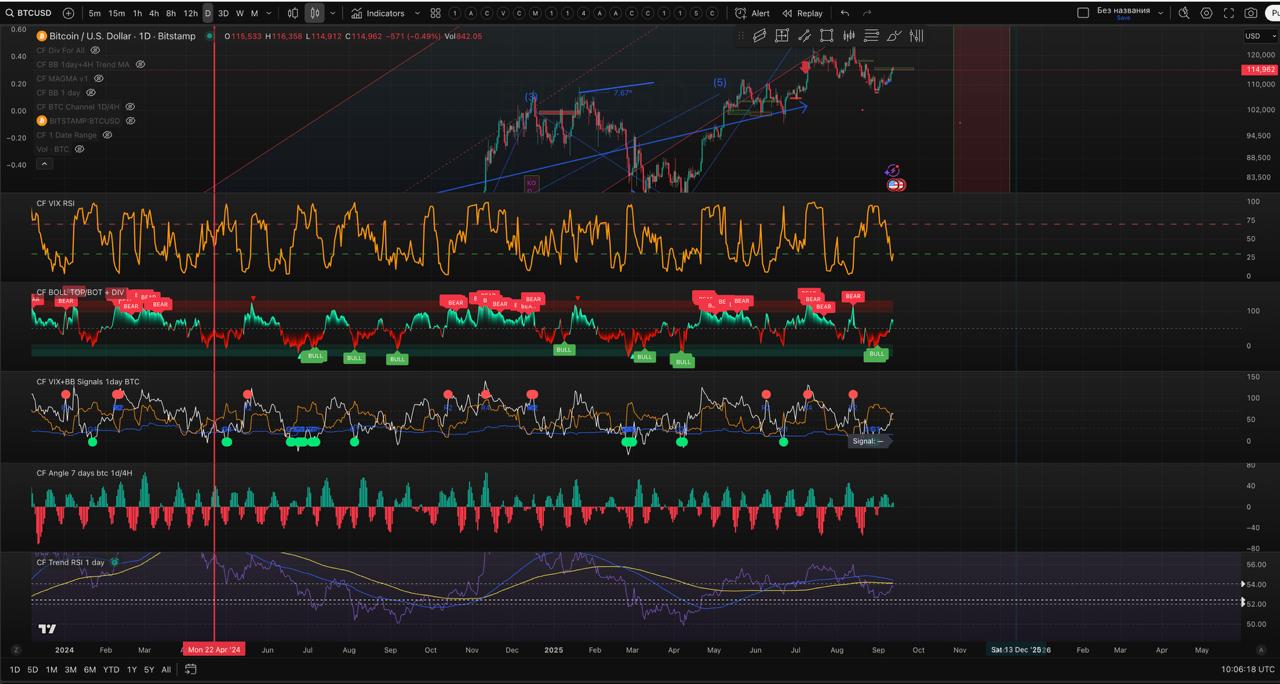Screen dimensions: 1280x684
Task: Show the CF BB 1 day indicator
Action: click(91, 92)
